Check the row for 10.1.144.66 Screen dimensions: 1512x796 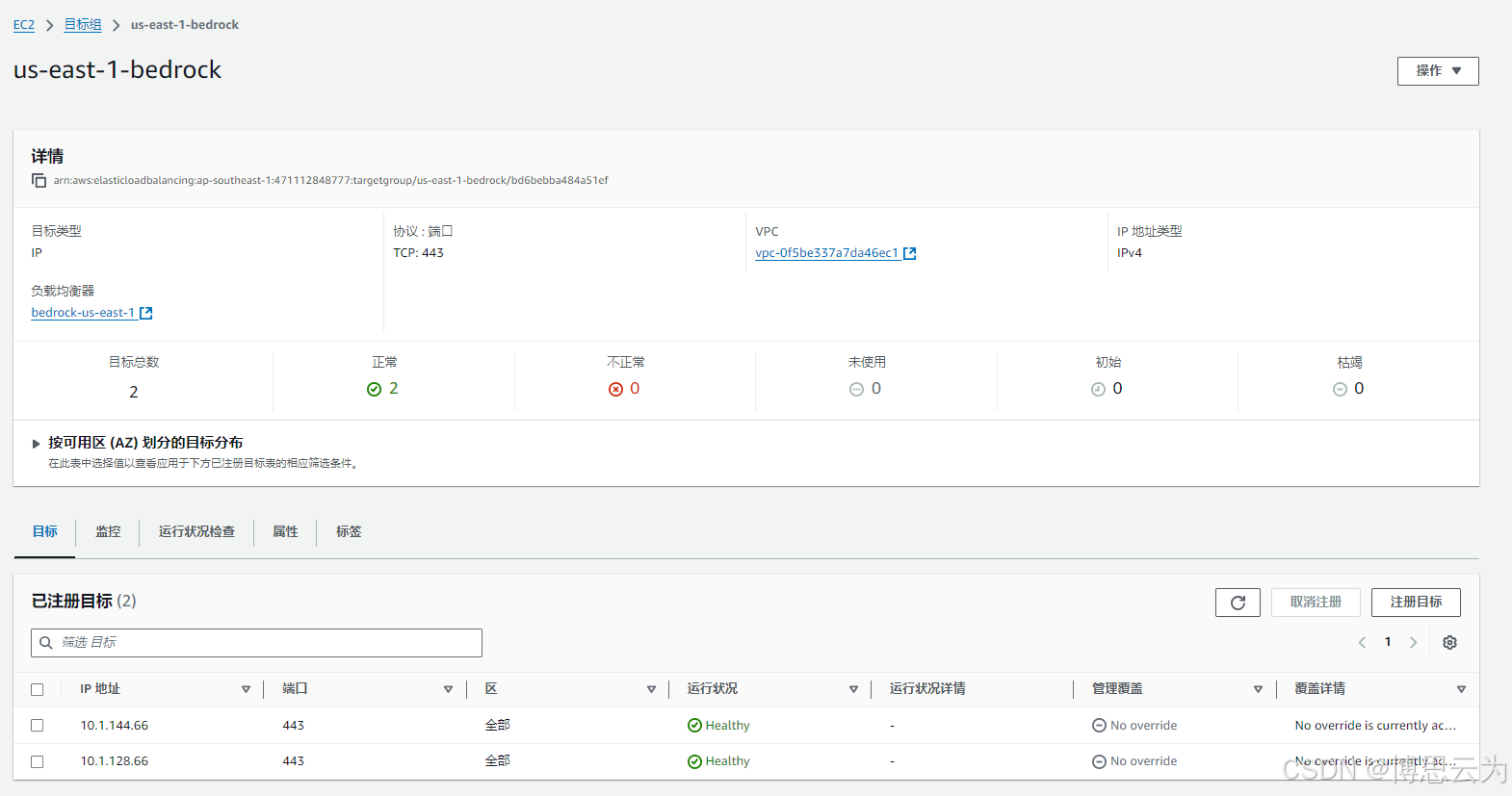tap(38, 726)
